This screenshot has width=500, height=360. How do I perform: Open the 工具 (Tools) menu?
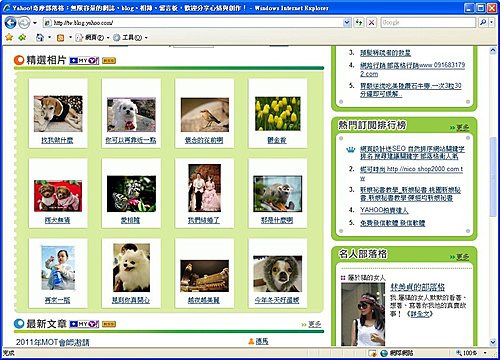tap(130, 37)
